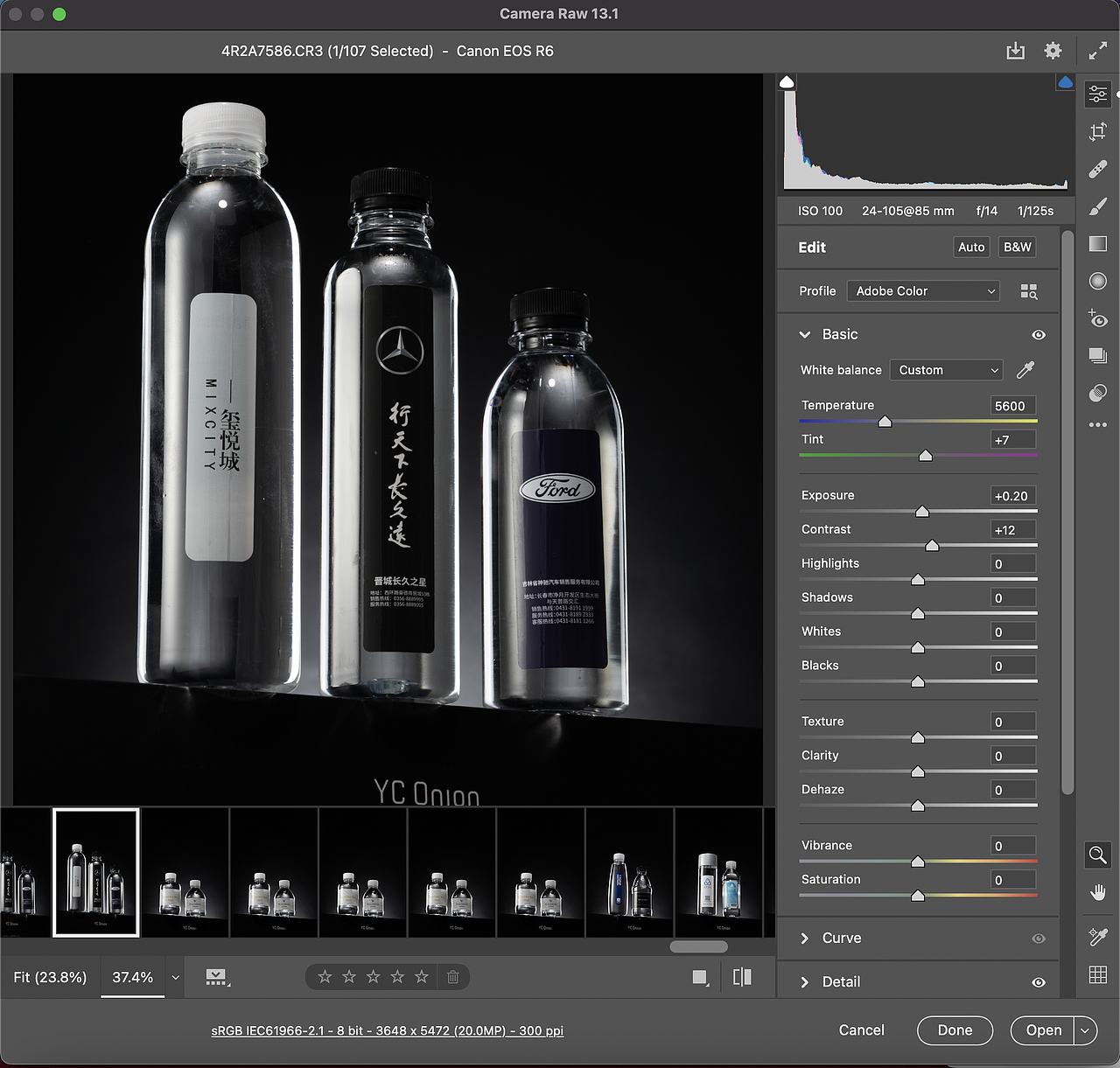The width and height of the screenshot is (1120, 1068).
Task: Open the Profile dropdown showing Adobe Color
Action: [923, 291]
